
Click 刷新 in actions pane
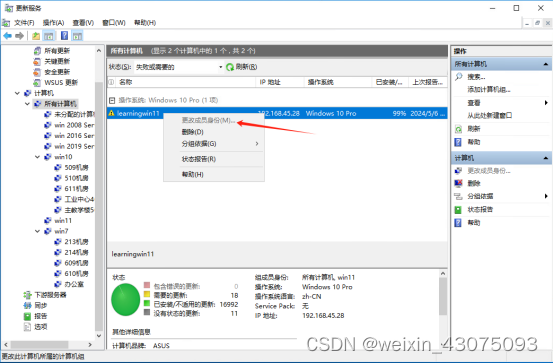(474, 129)
